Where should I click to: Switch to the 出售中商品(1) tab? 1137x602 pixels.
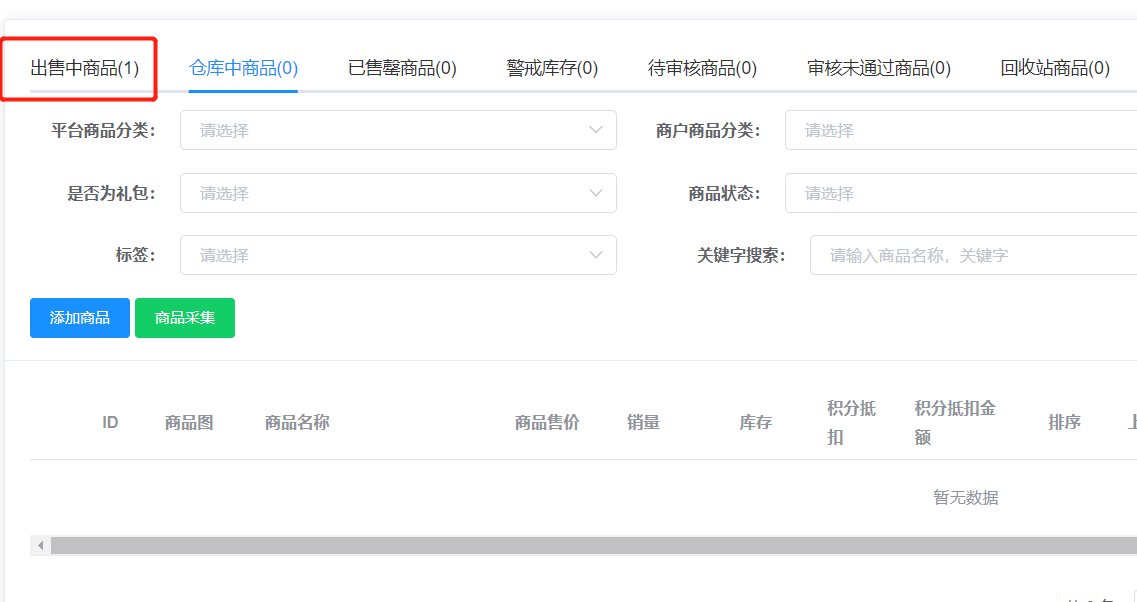point(84,68)
